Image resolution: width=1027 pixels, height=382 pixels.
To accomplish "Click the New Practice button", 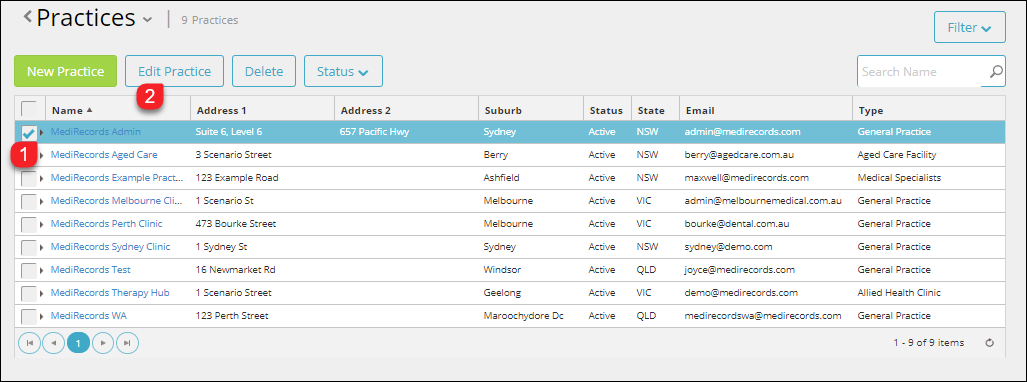I will 65,71.
